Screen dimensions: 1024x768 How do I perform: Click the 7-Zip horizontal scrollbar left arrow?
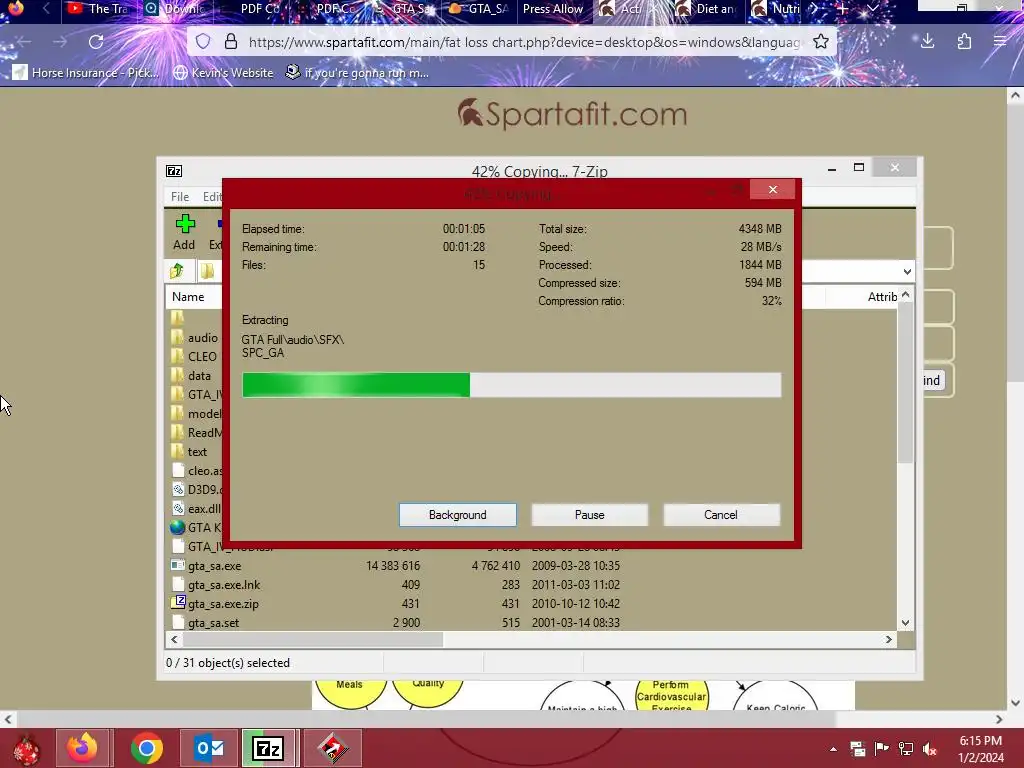point(174,639)
